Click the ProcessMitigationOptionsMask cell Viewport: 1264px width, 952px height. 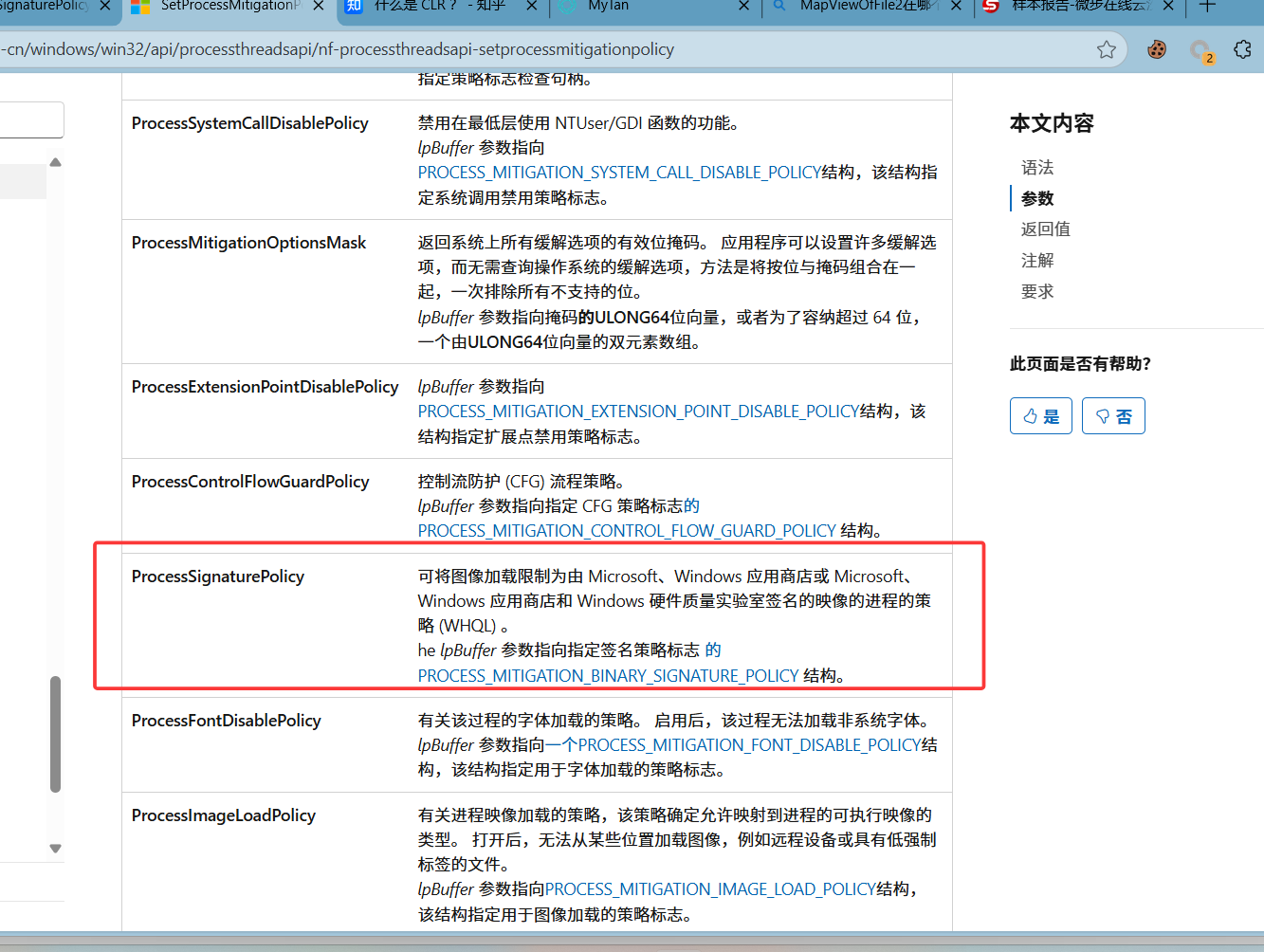tap(248, 243)
